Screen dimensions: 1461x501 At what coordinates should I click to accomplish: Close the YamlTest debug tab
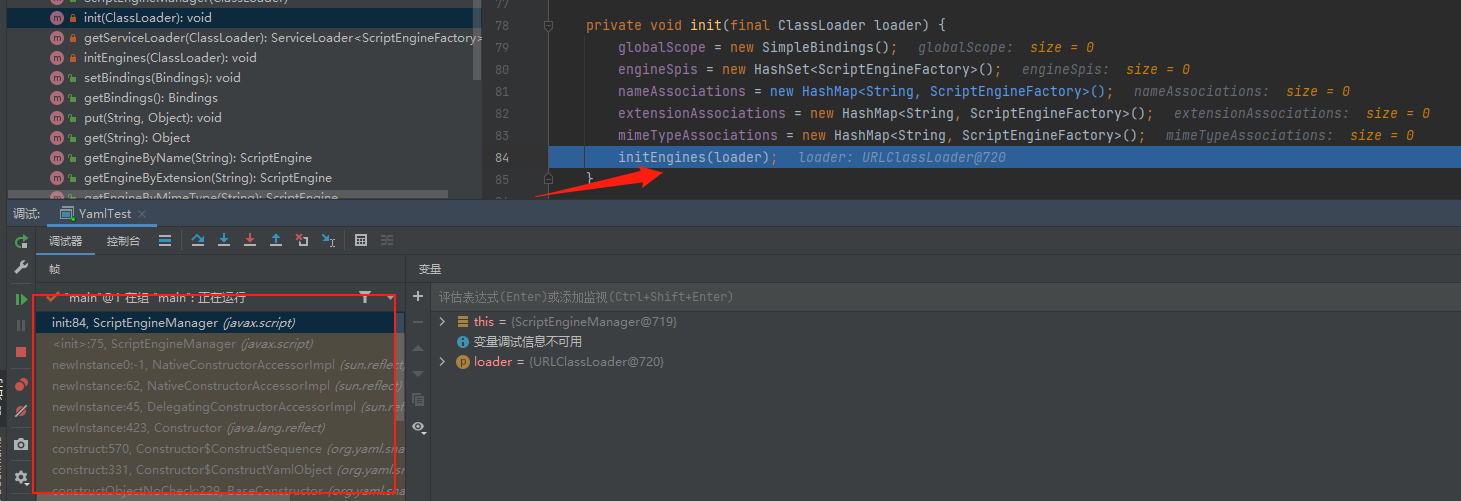[142, 214]
